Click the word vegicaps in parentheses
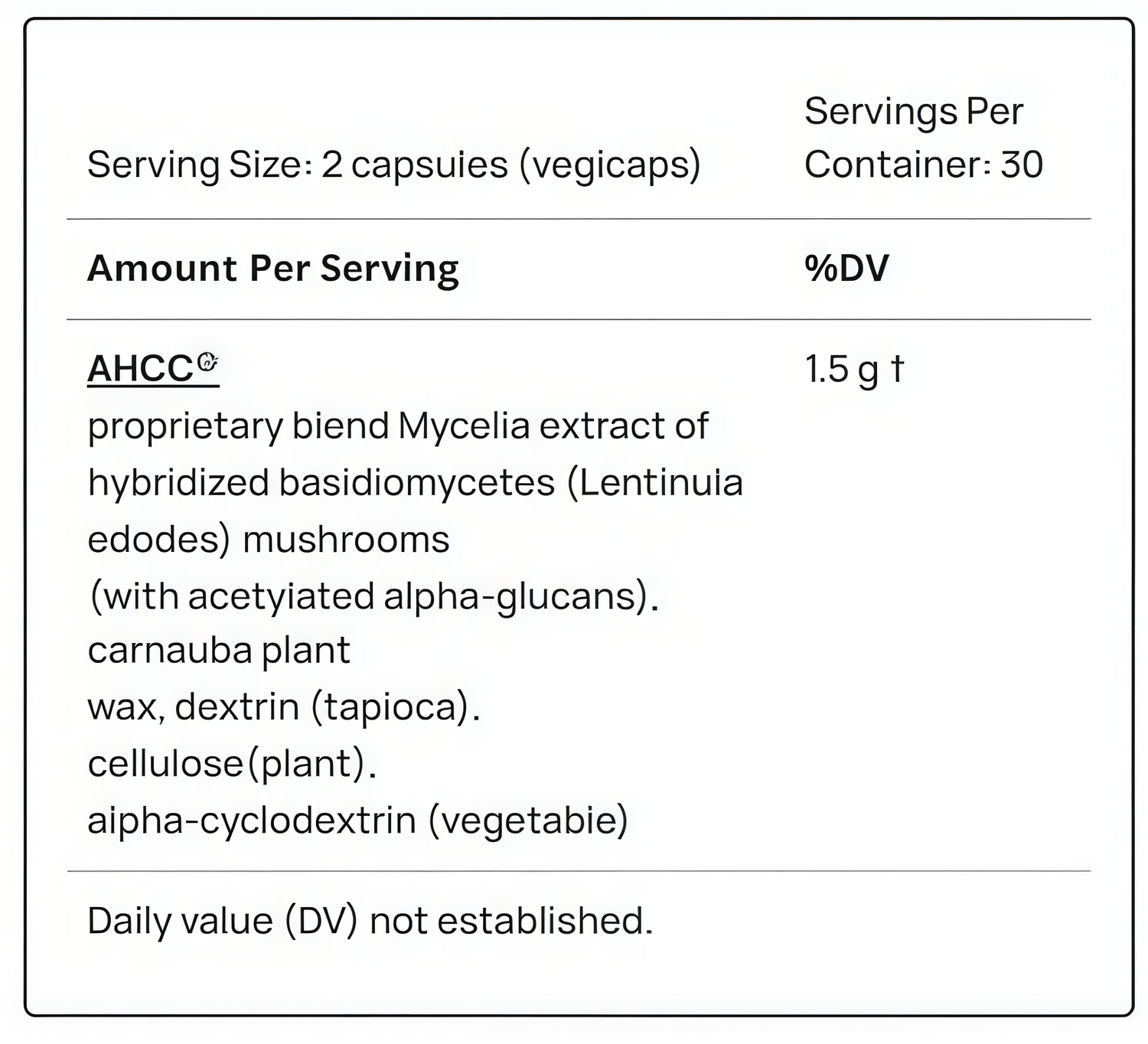 pyautogui.click(x=610, y=165)
